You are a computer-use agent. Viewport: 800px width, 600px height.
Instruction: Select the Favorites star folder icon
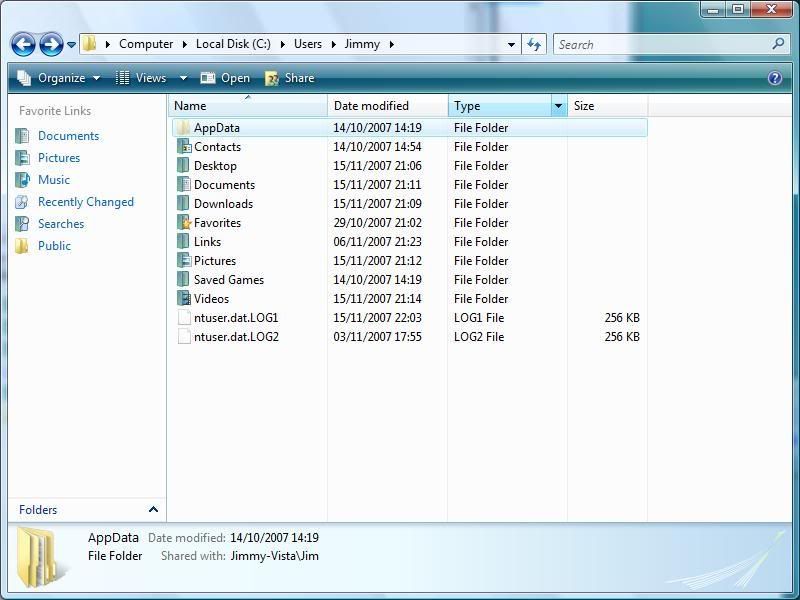click(x=183, y=222)
